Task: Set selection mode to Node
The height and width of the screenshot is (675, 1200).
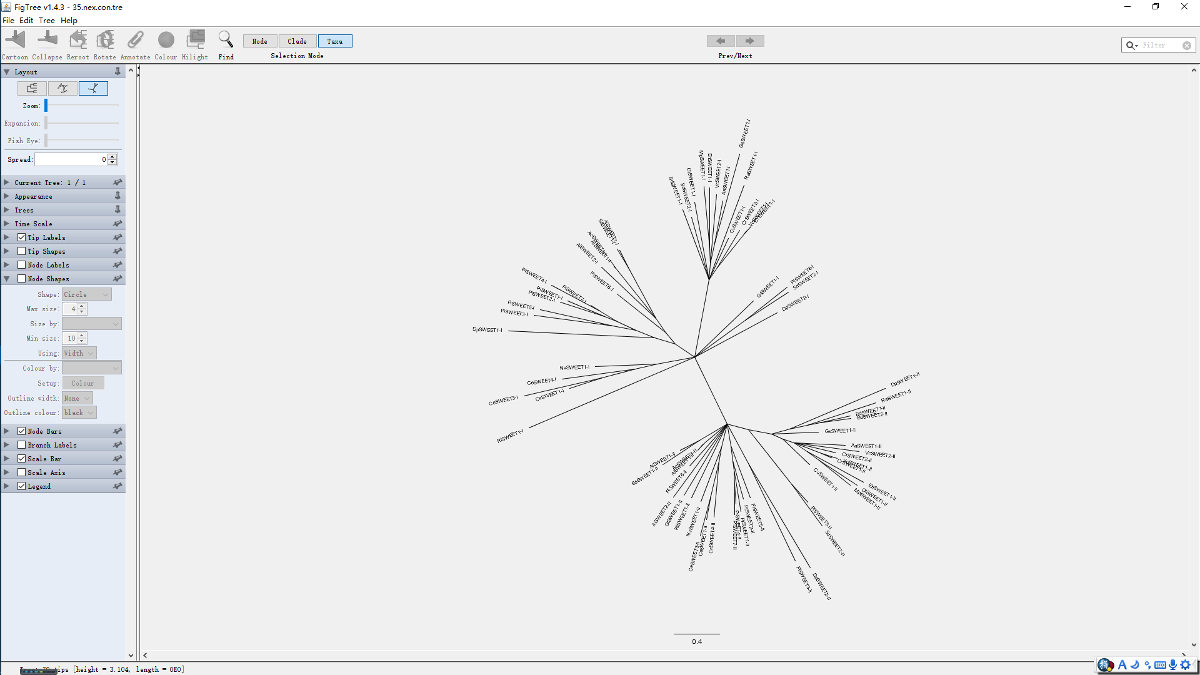Action: (x=260, y=41)
